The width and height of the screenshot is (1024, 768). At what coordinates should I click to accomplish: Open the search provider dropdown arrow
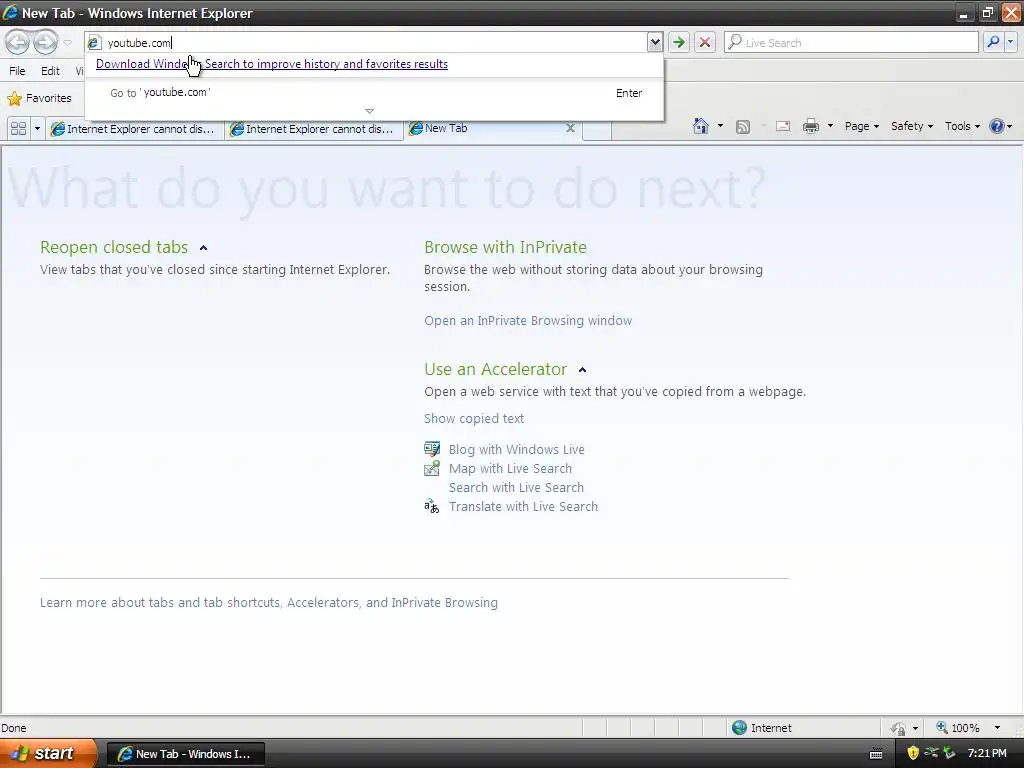pos(1010,42)
